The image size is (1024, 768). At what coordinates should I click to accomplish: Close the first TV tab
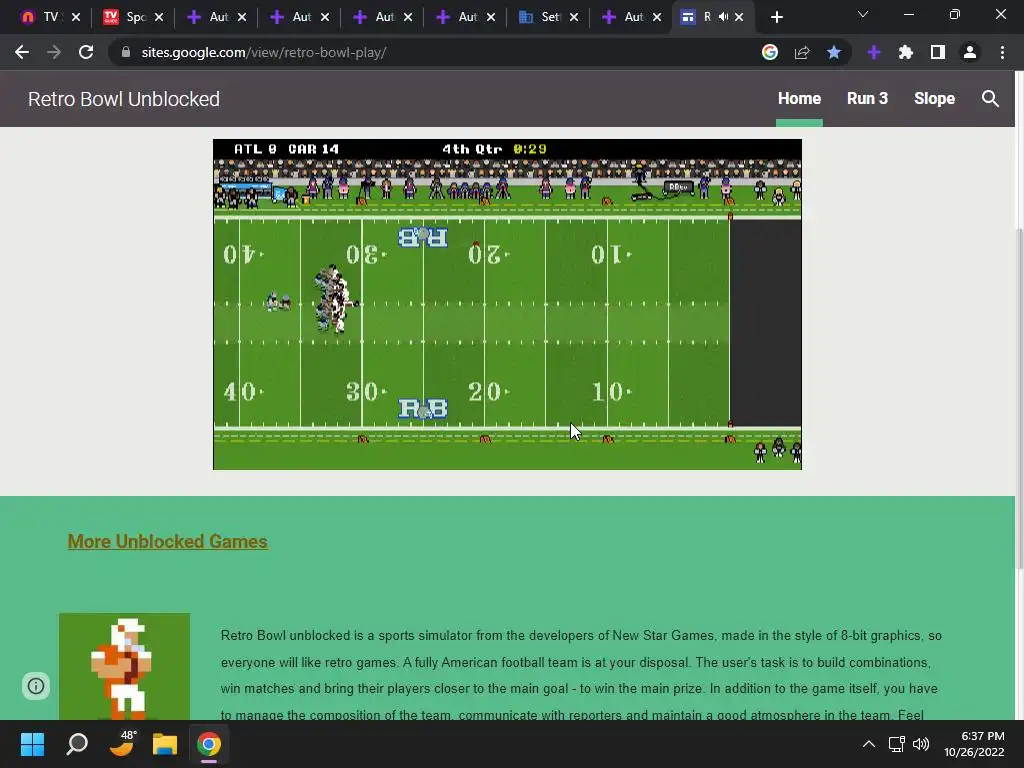pyautogui.click(x=76, y=17)
